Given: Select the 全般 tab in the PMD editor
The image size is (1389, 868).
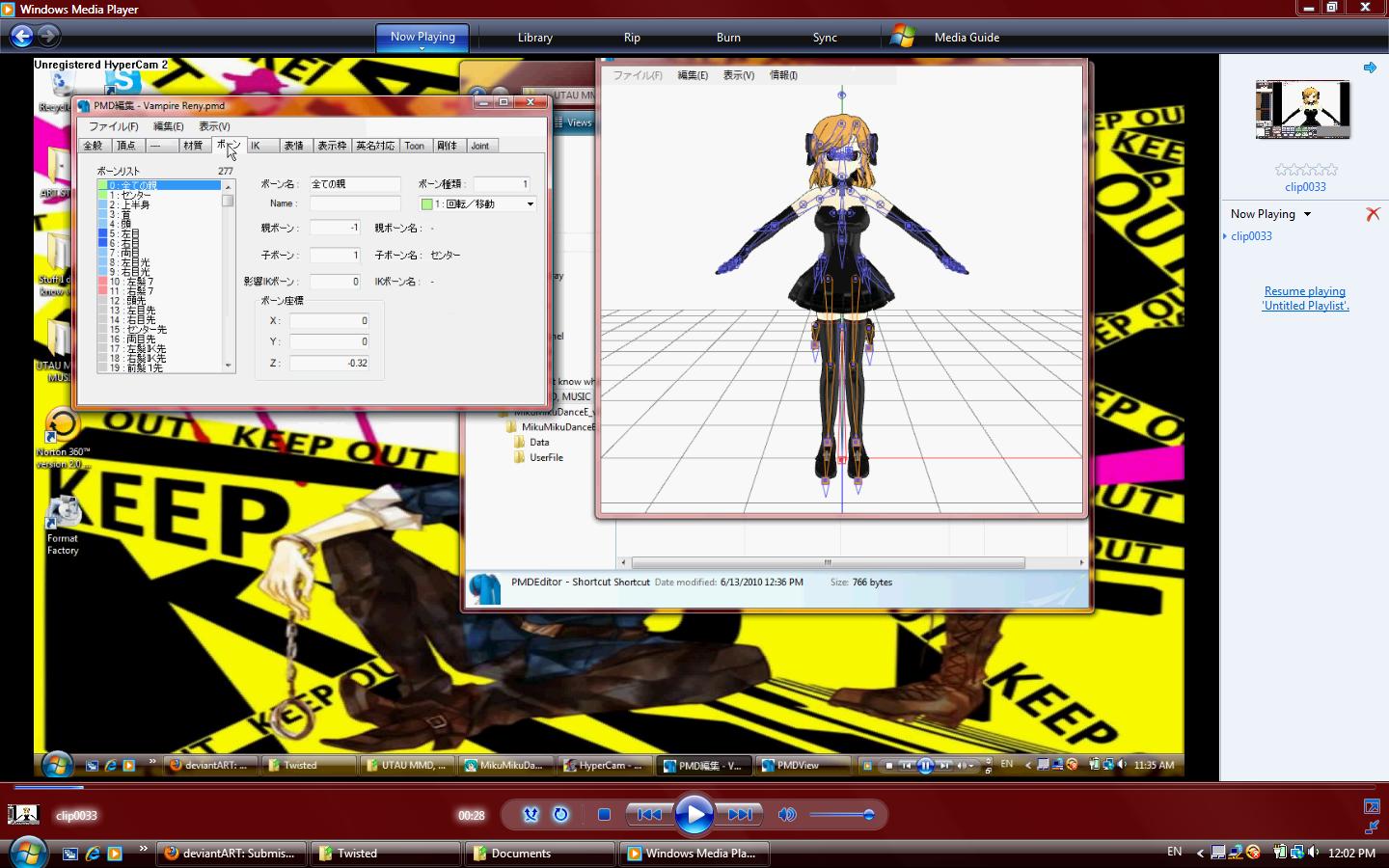Looking at the screenshot, I should [94, 146].
